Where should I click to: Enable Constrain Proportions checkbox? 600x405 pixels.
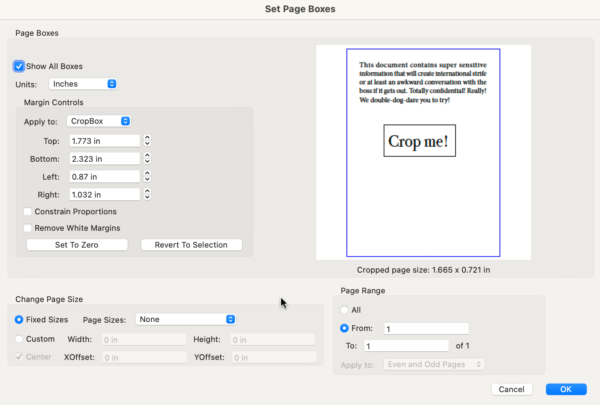click(28, 212)
